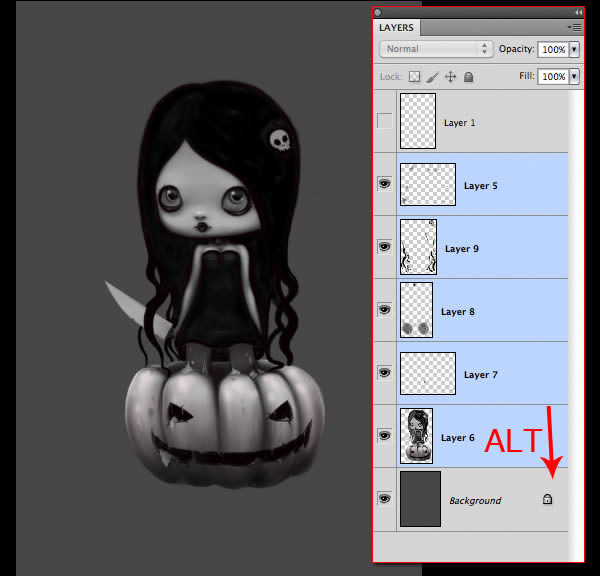Click the Background layer gray thumbnail
This screenshot has height=576, width=600.
420,499
